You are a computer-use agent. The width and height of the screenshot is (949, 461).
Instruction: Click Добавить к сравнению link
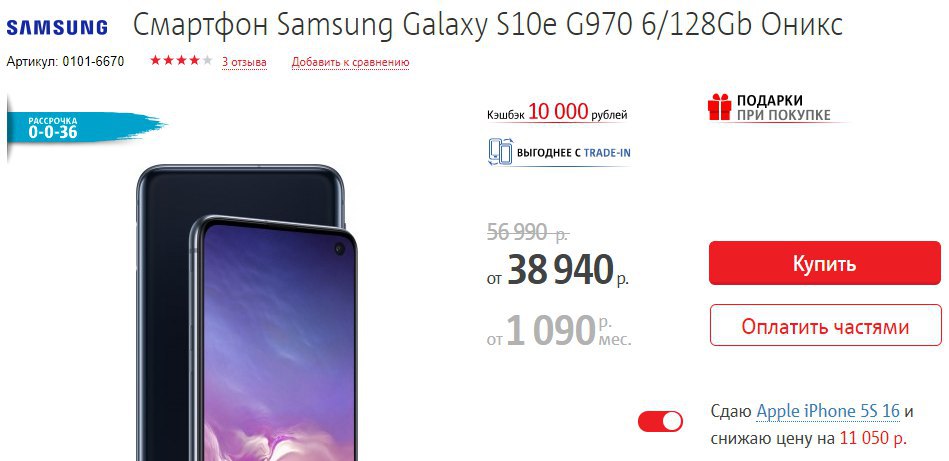(x=350, y=62)
